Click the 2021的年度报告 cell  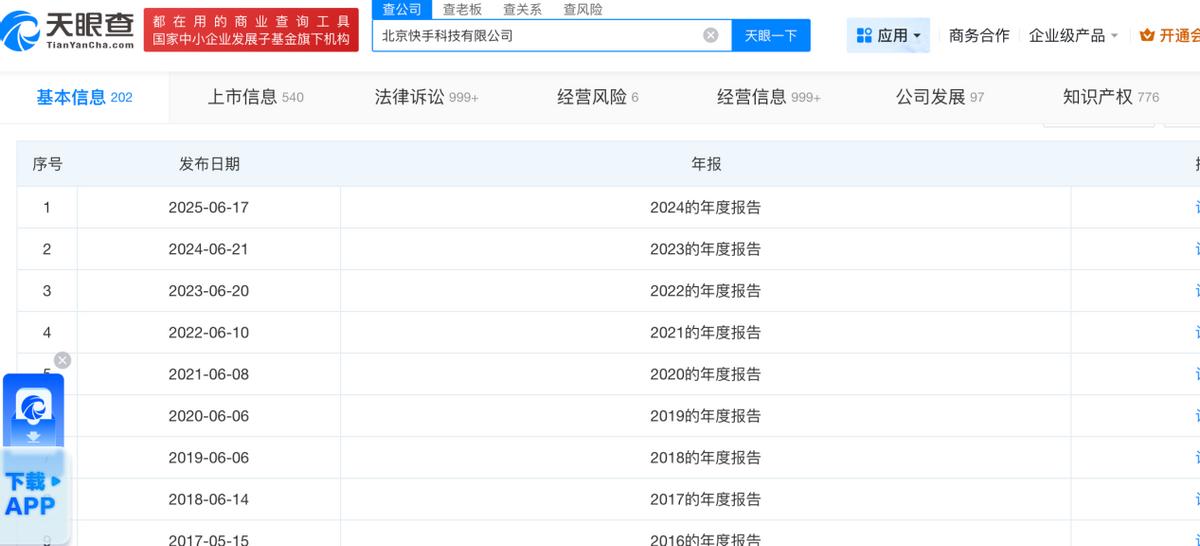(706, 332)
